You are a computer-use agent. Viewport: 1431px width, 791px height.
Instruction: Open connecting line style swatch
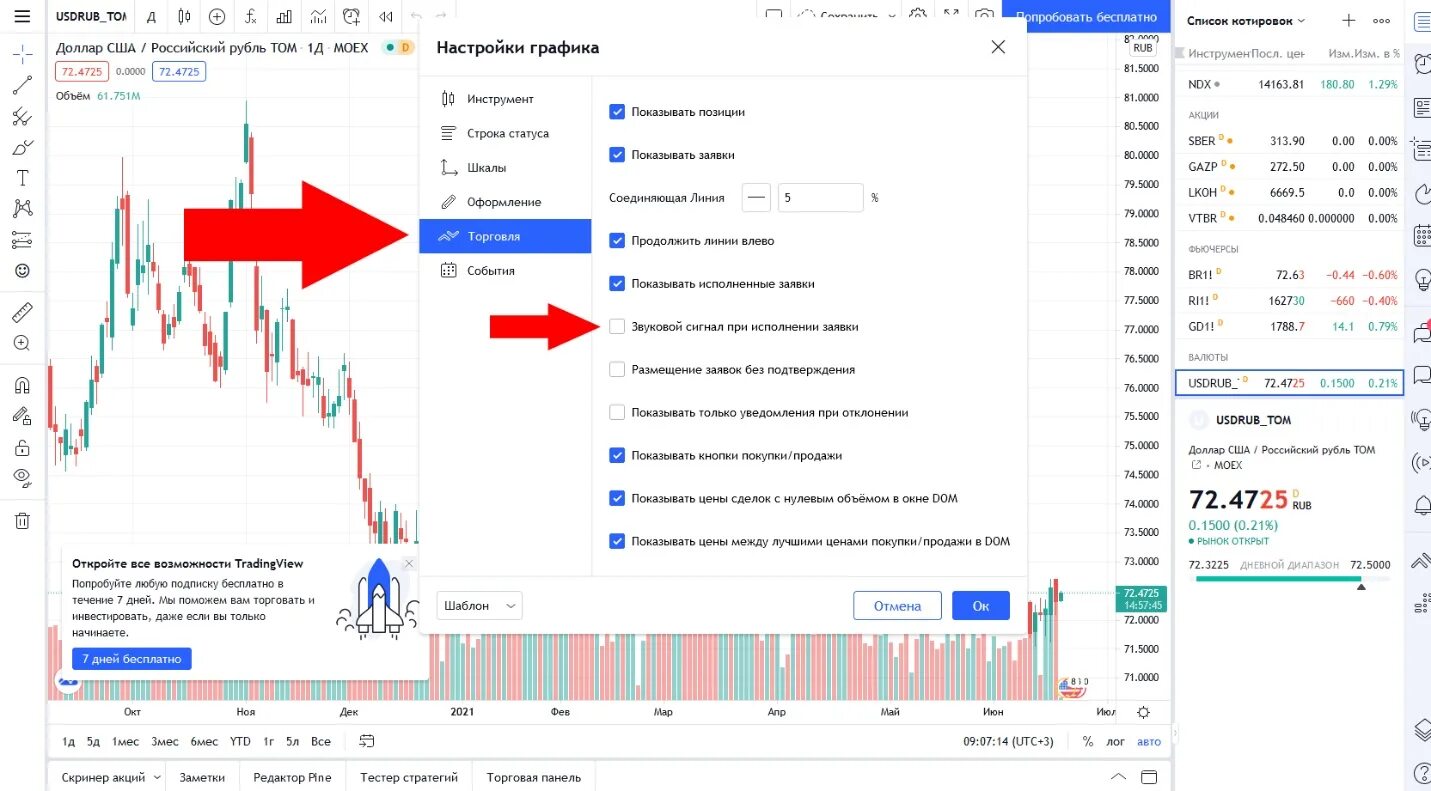757,198
